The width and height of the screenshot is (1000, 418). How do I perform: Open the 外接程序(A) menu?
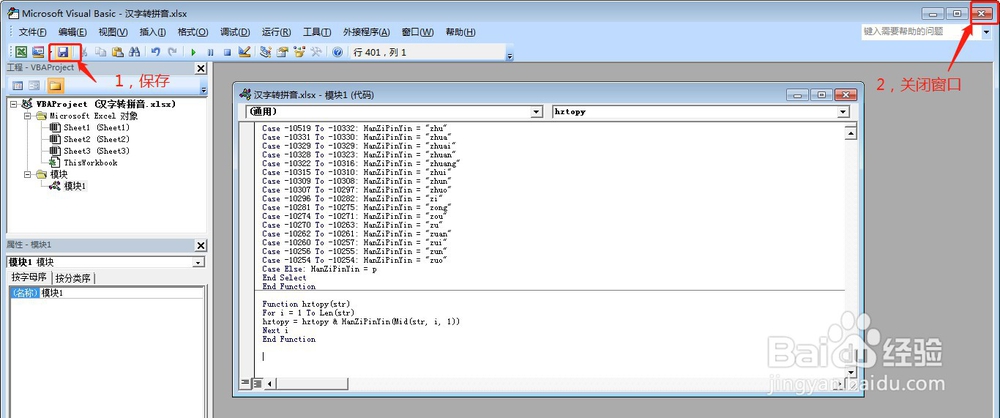[367, 33]
